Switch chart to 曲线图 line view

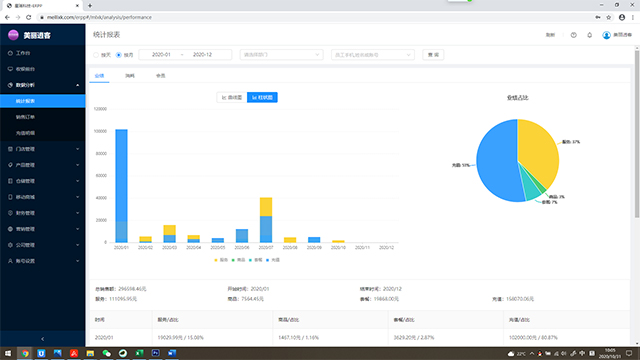click(x=232, y=98)
